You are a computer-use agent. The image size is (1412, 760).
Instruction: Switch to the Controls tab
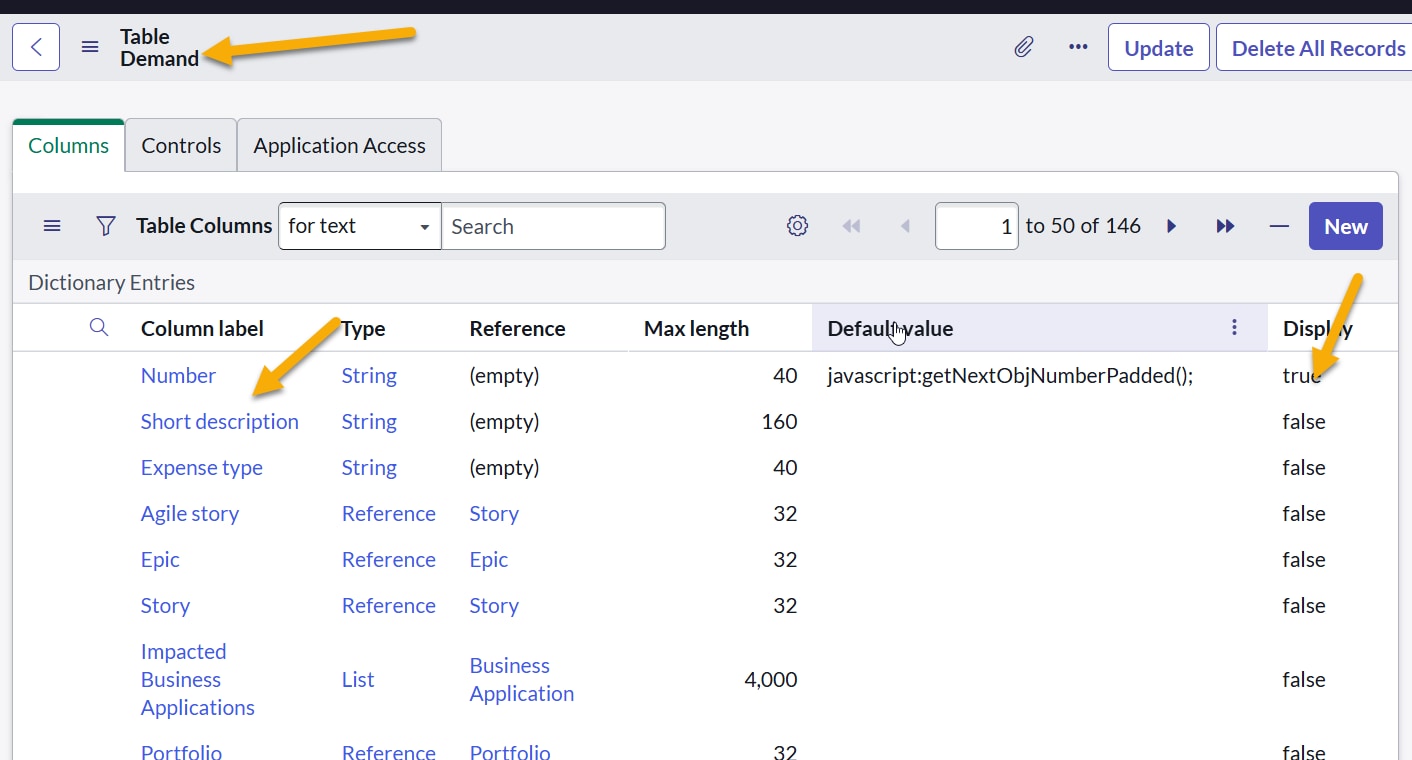(181, 146)
